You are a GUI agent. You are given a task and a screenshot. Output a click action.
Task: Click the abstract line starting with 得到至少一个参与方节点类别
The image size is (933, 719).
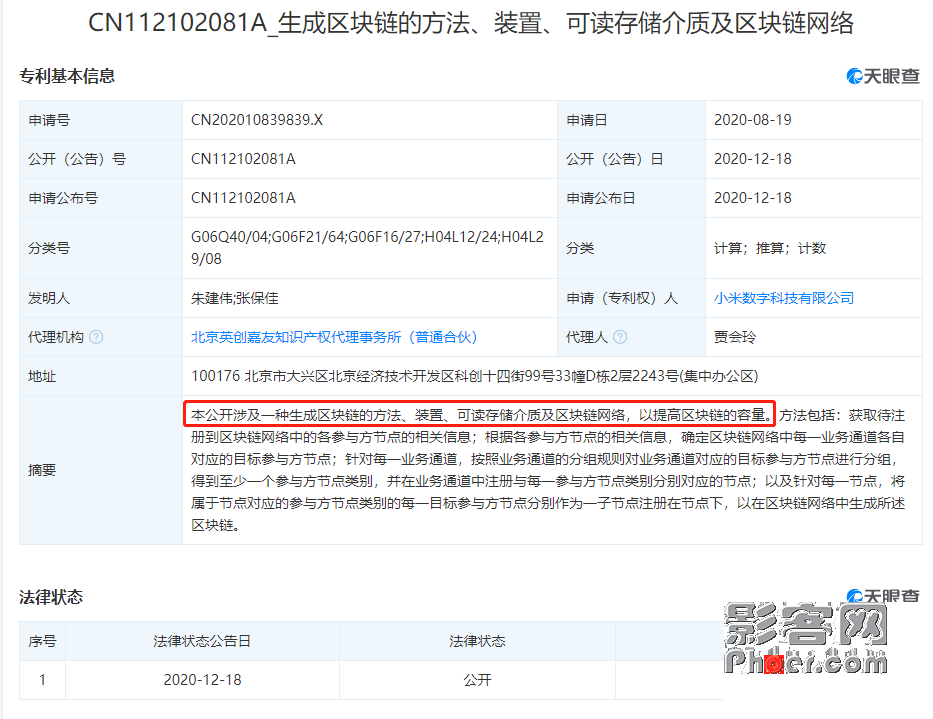(547, 481)
